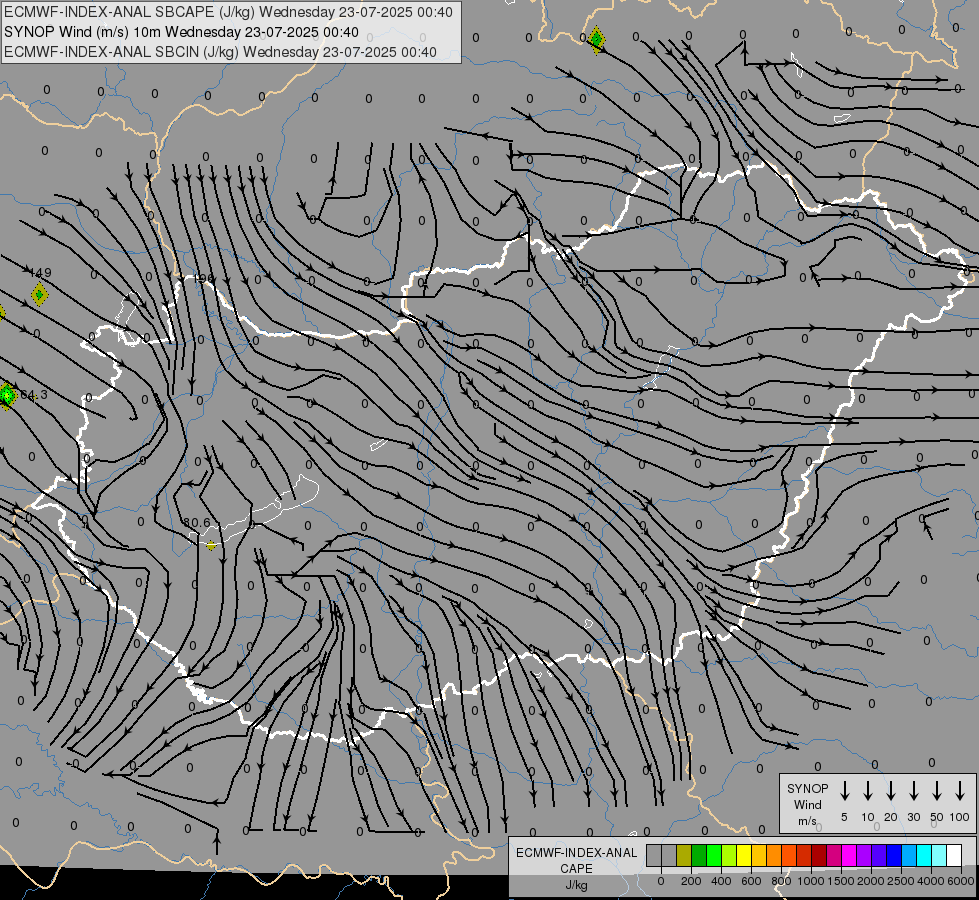Image resolution: width=979 pixels, height=900 pixels.
Task: Select the green diamond marker at the top border
Action: [x=597, y=40]
